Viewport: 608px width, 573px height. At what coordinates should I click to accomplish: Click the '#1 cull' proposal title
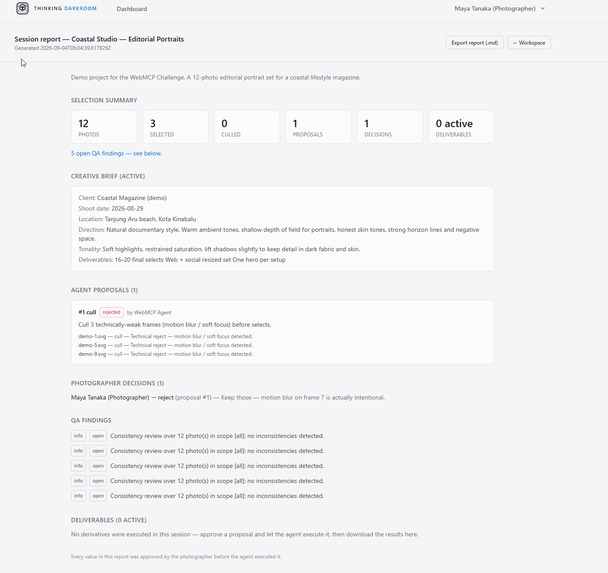click(x=87, y=312)
